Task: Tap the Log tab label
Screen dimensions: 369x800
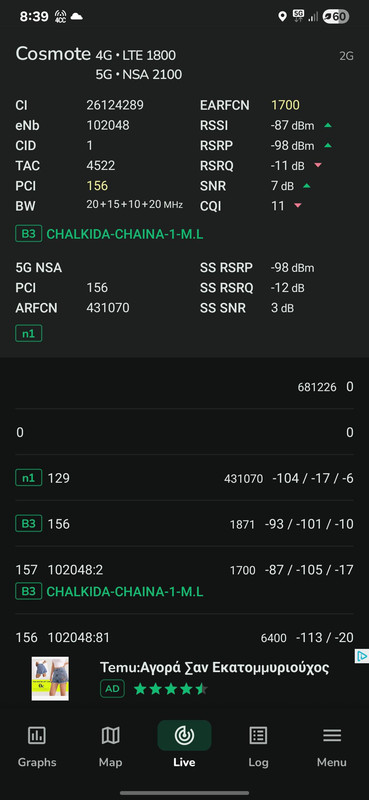Action: (258, 762)
